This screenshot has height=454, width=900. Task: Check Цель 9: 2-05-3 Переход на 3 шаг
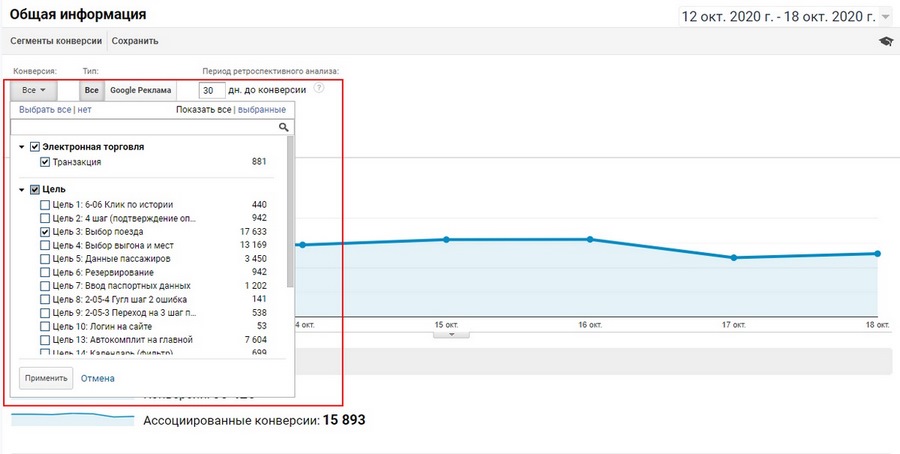(45, 313)
